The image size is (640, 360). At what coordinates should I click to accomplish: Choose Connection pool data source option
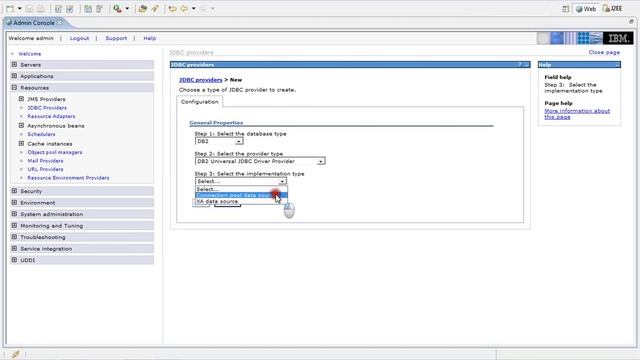241,195
